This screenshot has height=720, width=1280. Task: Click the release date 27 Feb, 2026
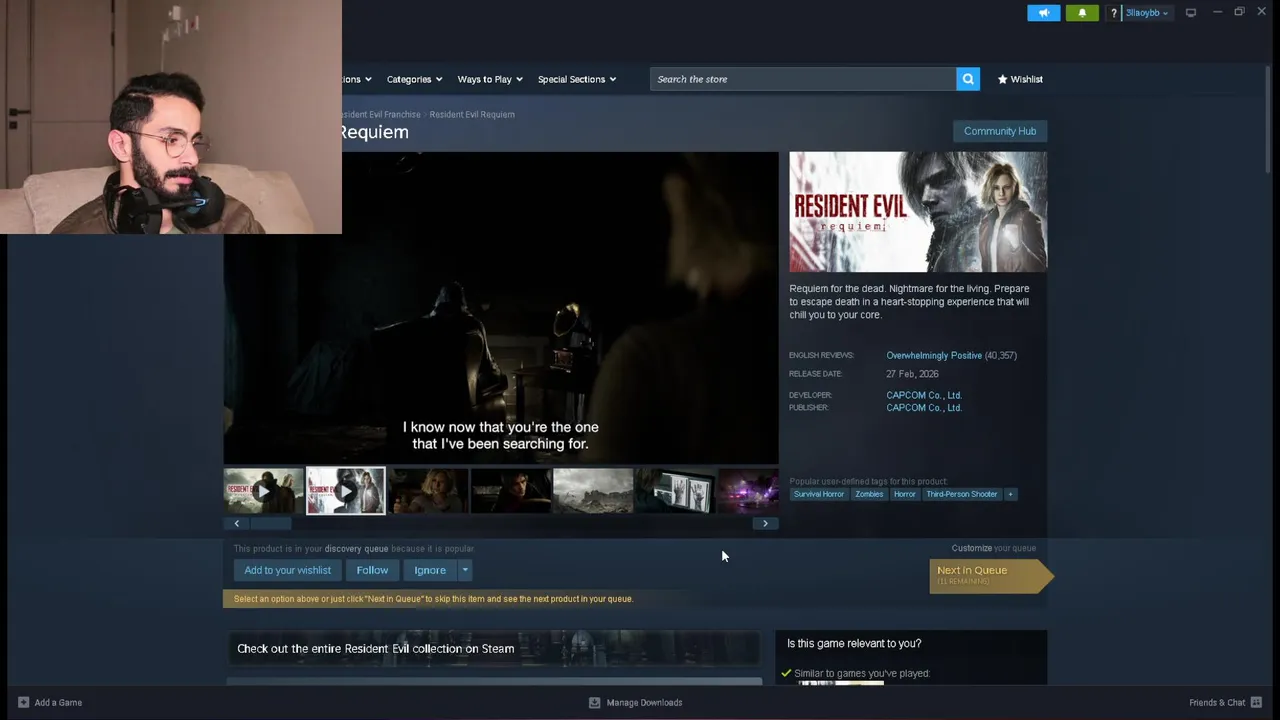click(912, 374)
